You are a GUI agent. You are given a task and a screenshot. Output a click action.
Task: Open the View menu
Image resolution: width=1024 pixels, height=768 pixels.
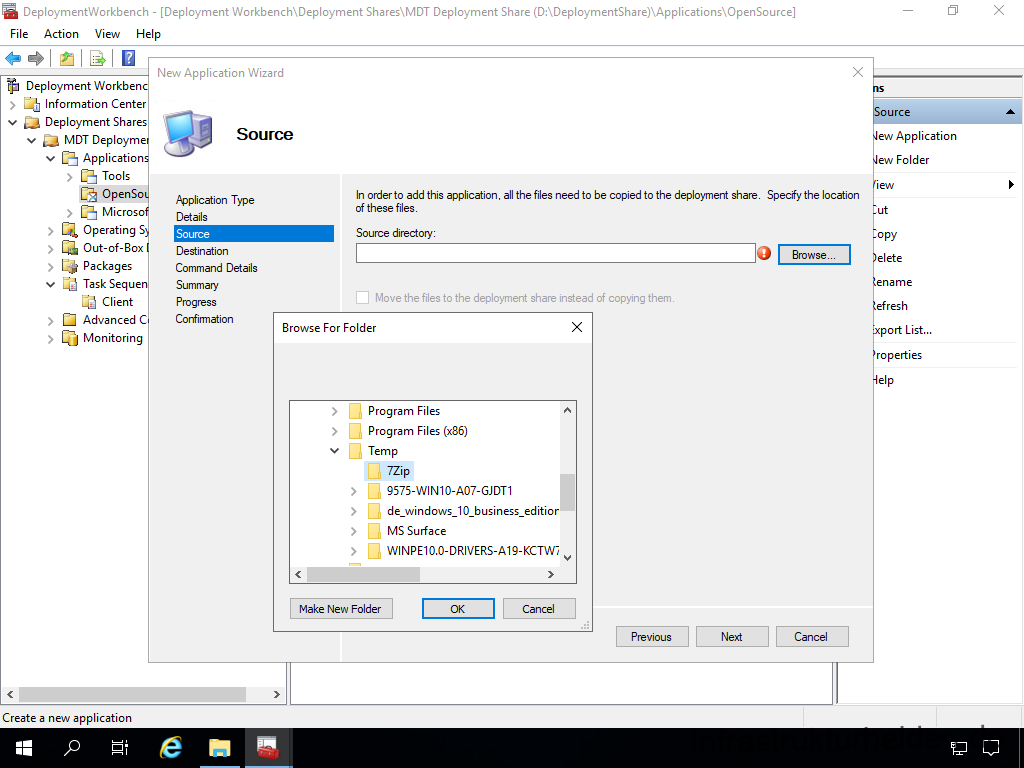(x=107, y=34)
